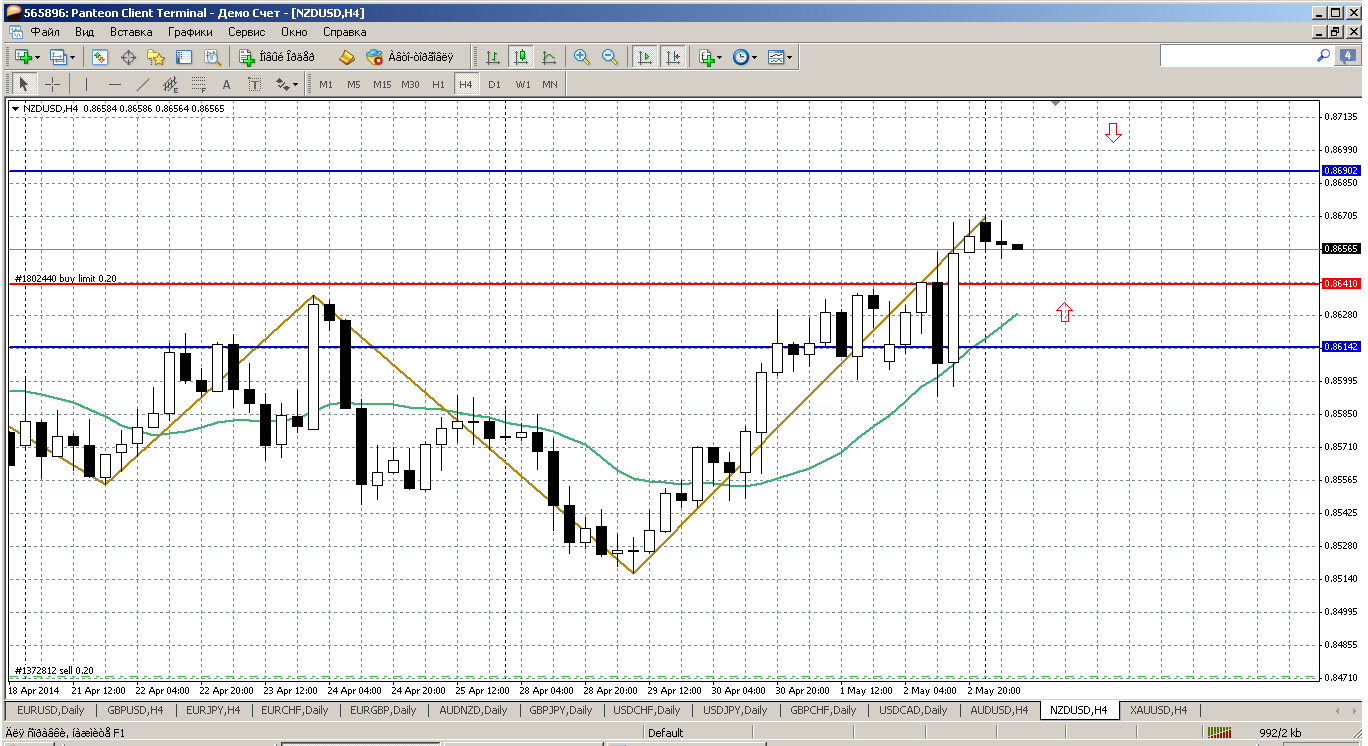Screen dimensions: 1368x746
Task: Launch the MetaEditor icon
Action: (347, 57)
